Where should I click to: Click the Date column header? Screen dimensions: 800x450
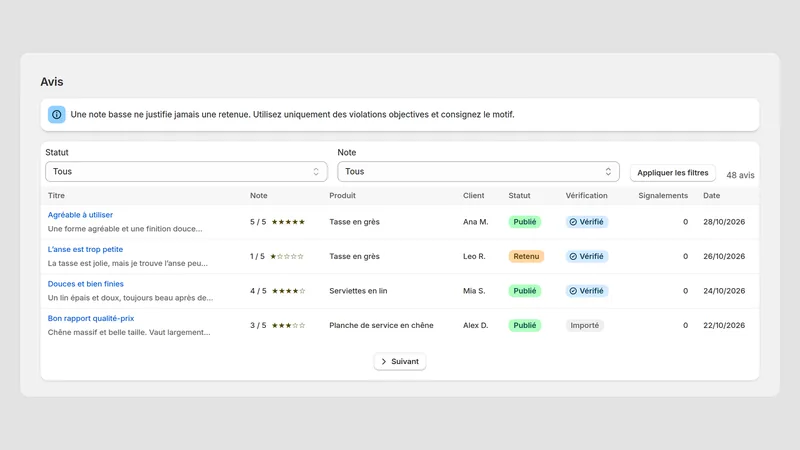(x=711, y=195)
